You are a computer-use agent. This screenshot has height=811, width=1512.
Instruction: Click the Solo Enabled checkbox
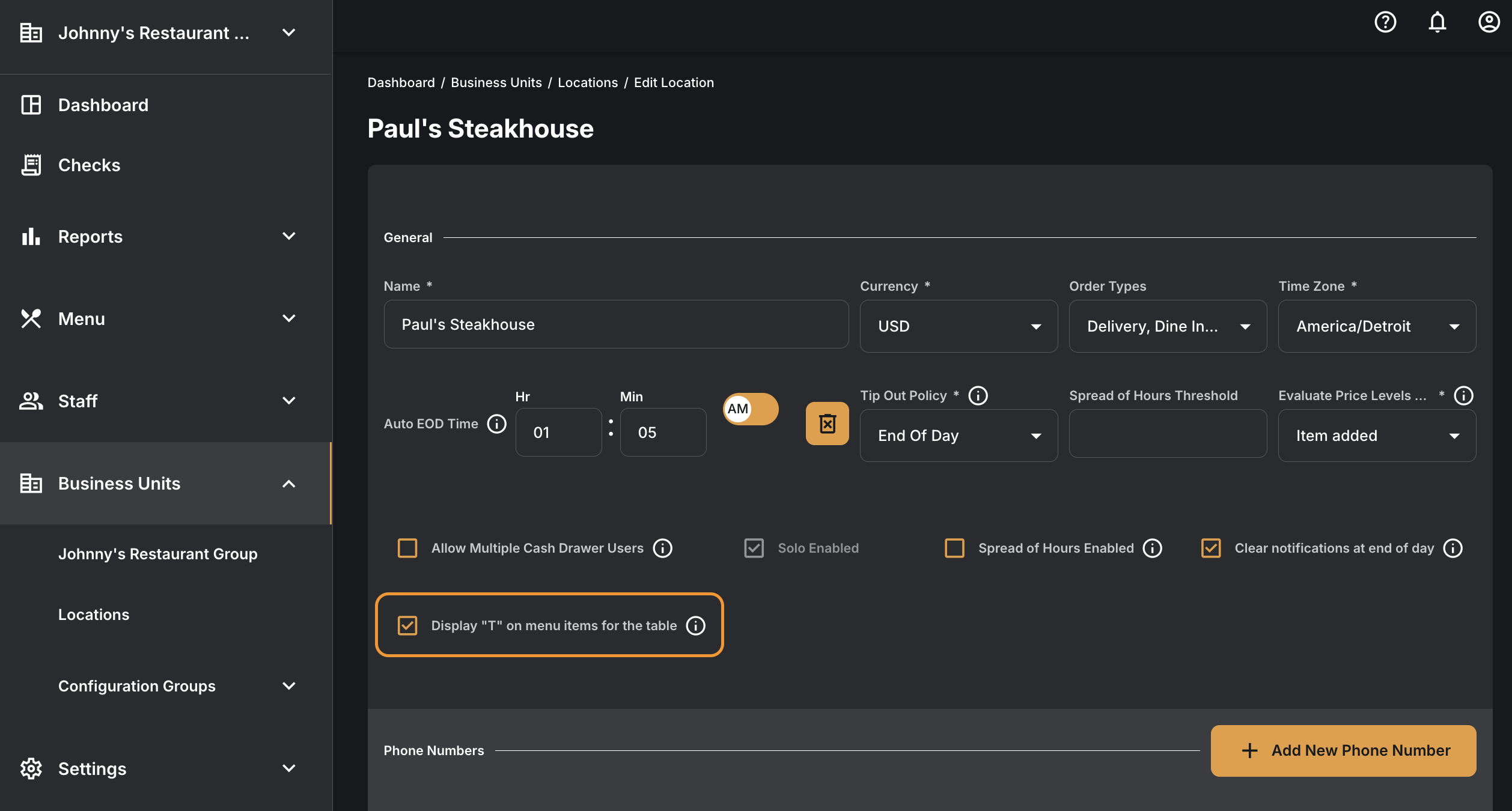[754, 548]
